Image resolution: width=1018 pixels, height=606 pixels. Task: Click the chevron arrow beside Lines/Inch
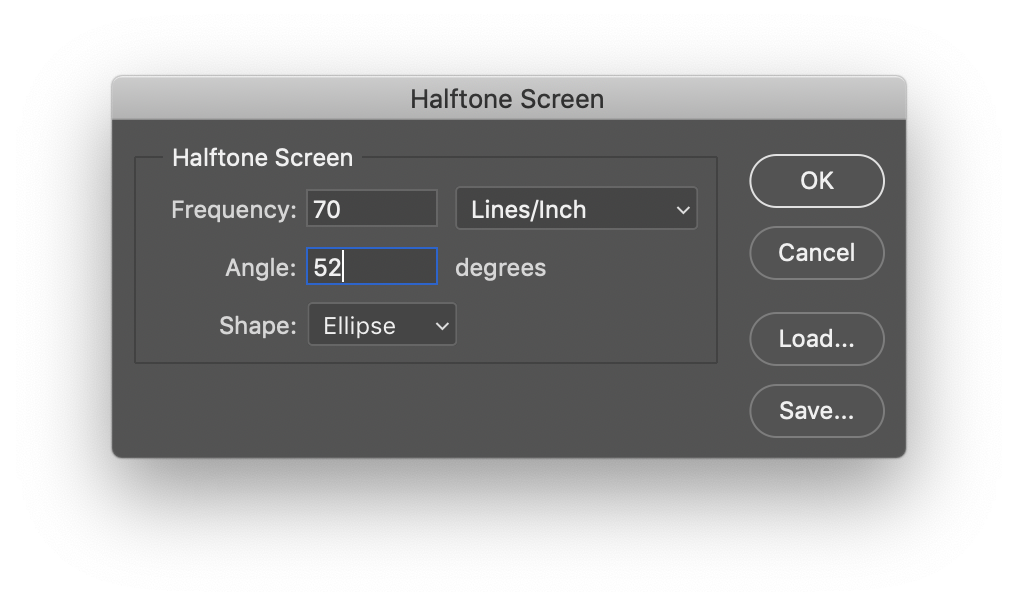[x=683, y=210]
